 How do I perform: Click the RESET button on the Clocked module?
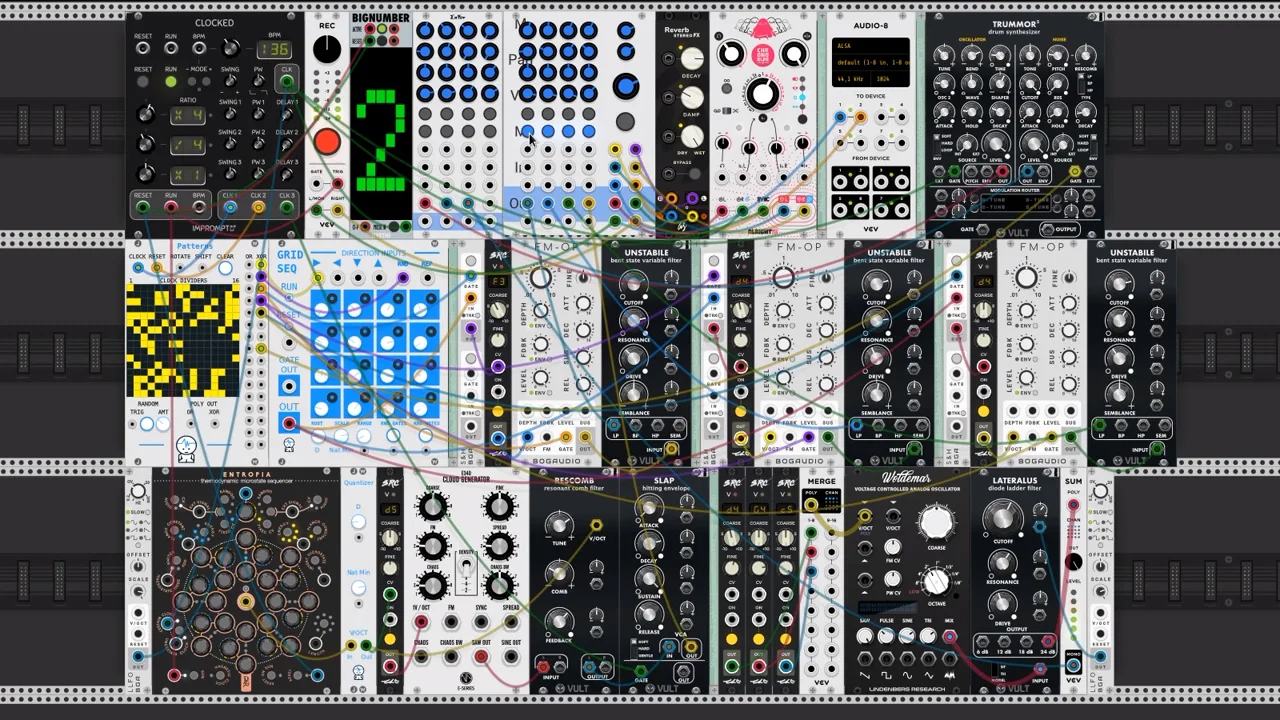click(143, 82)
